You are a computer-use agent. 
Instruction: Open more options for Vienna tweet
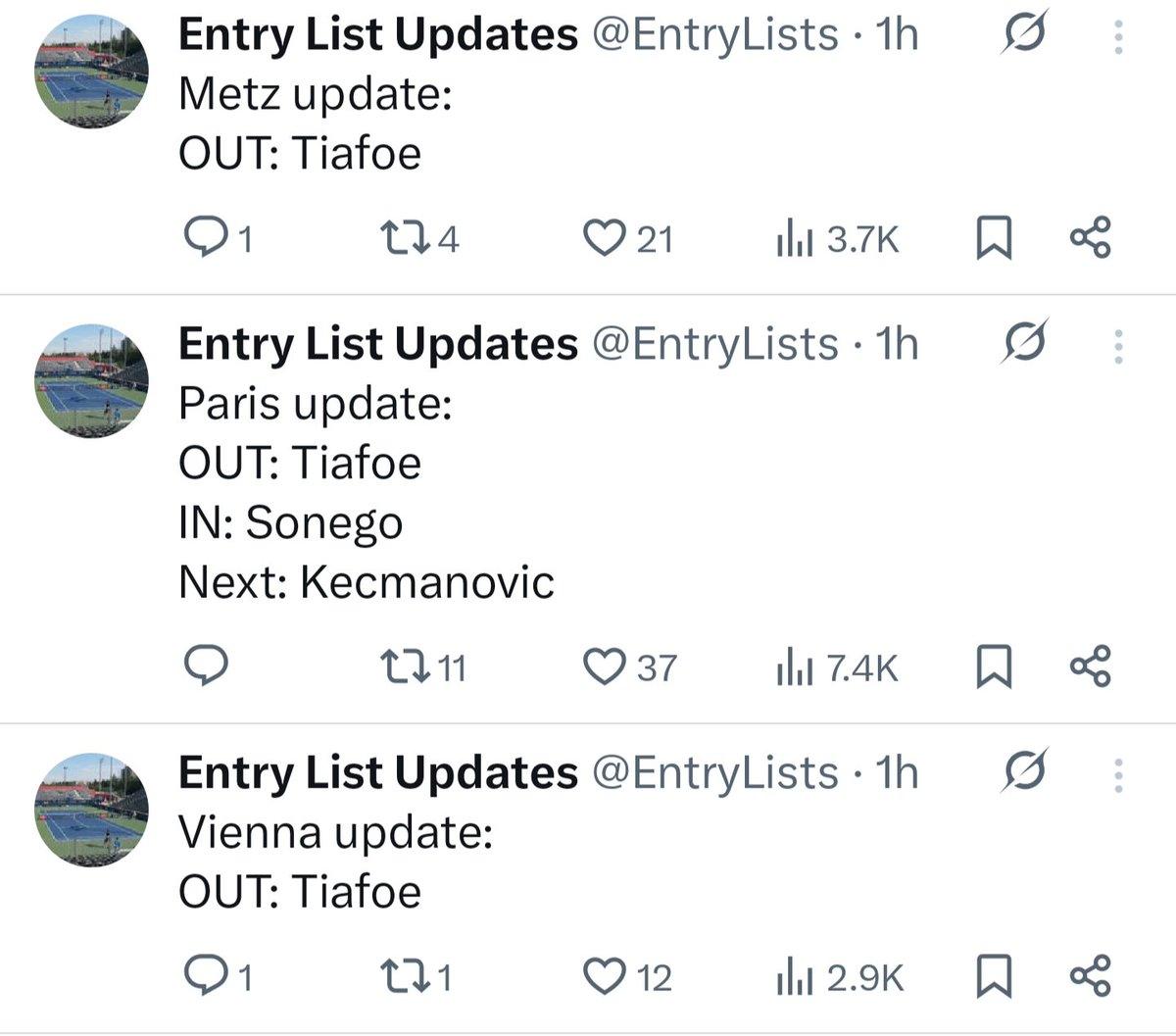point(1118,775)
